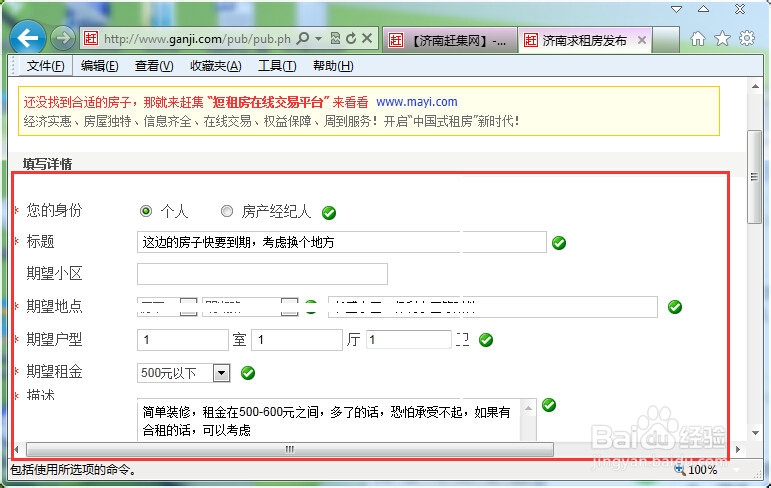Open the 文件(F) menu
The width and height of the screenshot is (771, 488).
[45, 65]
